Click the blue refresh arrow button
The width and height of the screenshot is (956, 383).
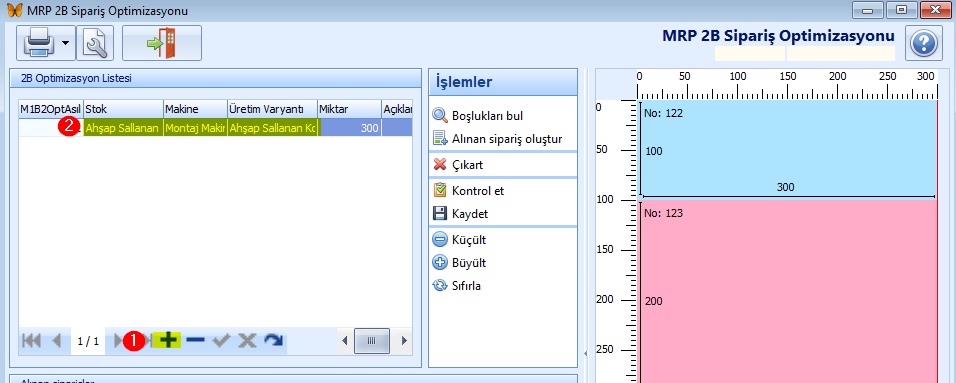(274, 340)
